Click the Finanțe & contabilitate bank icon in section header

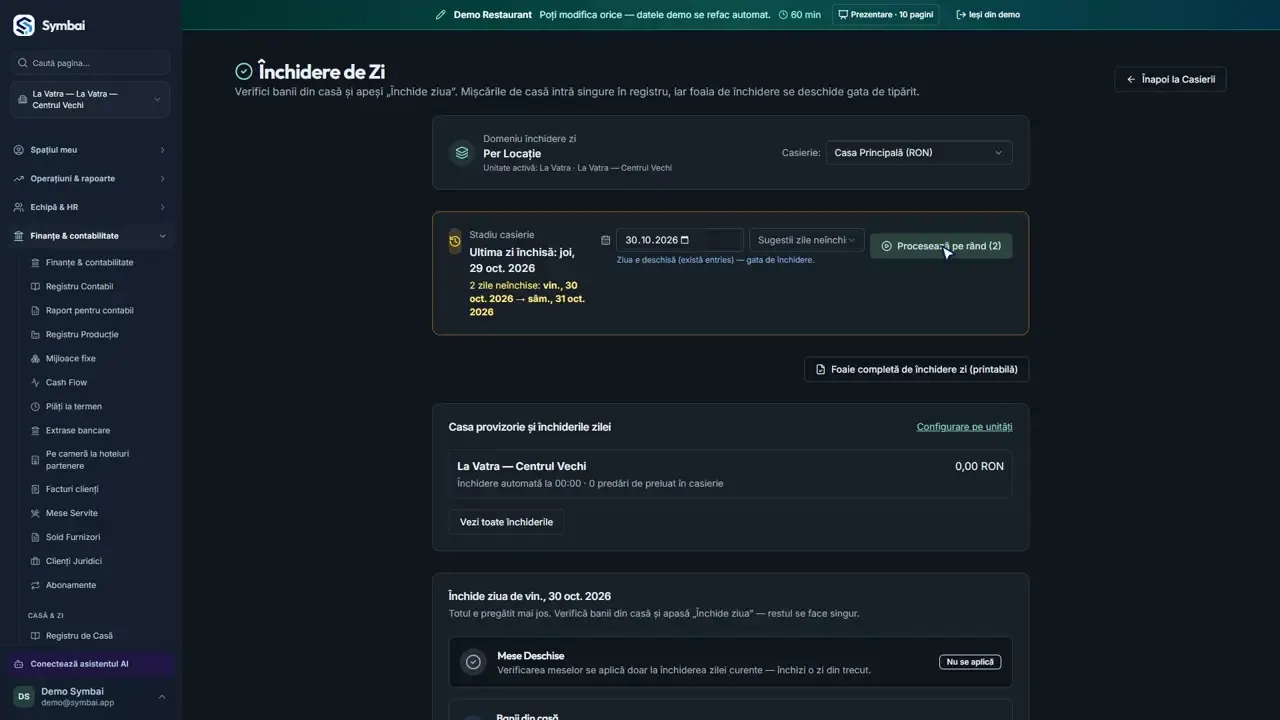click(x=19, y=236)
